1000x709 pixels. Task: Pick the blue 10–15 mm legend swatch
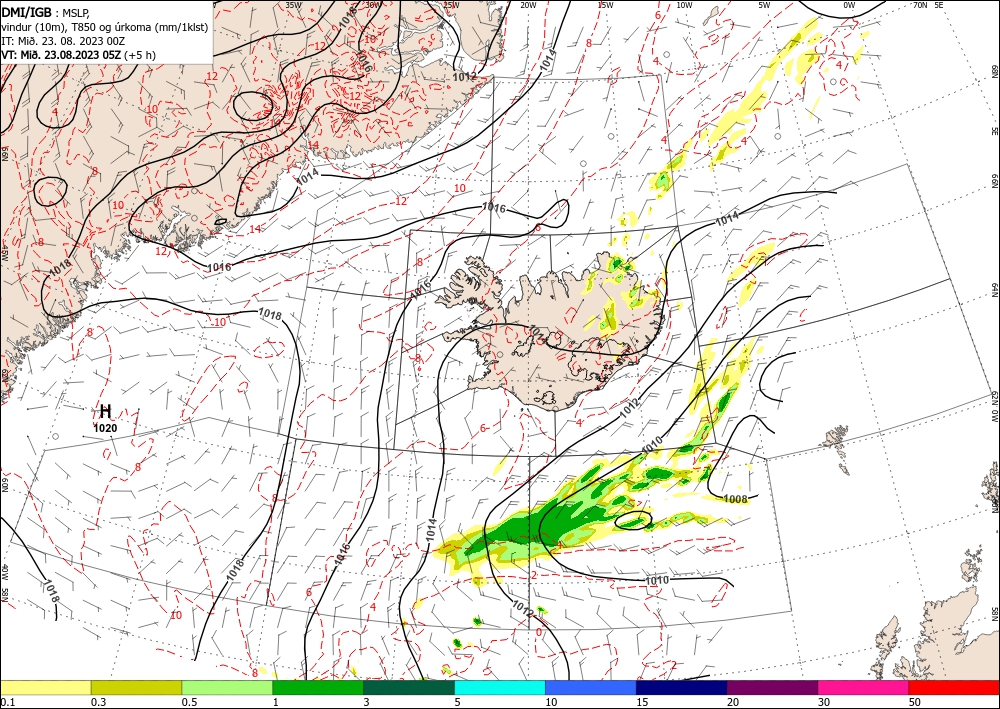pyautogui.click(x=591, y=687)
